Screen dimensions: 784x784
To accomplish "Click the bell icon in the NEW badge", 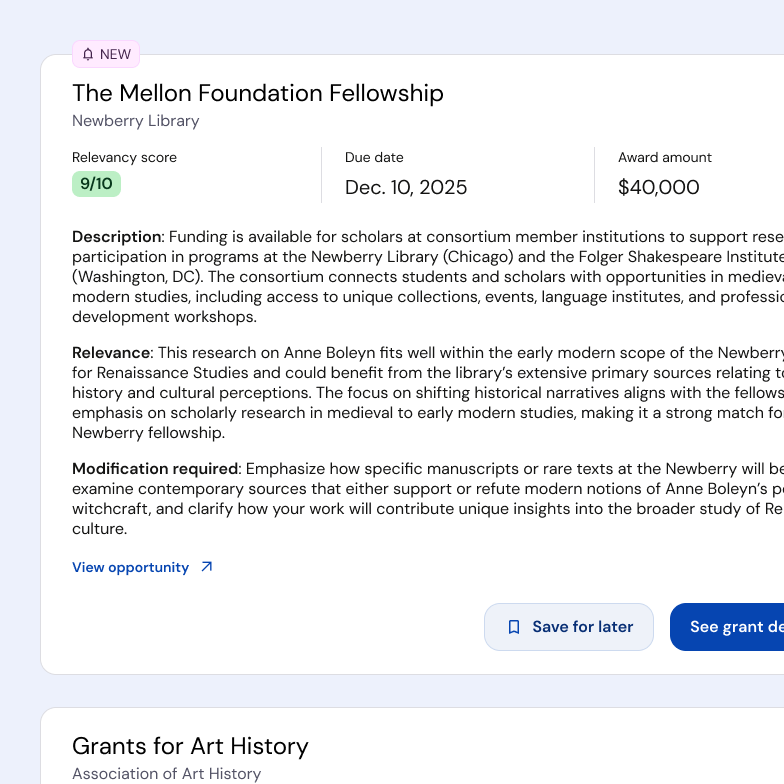I will pos(88,54).
